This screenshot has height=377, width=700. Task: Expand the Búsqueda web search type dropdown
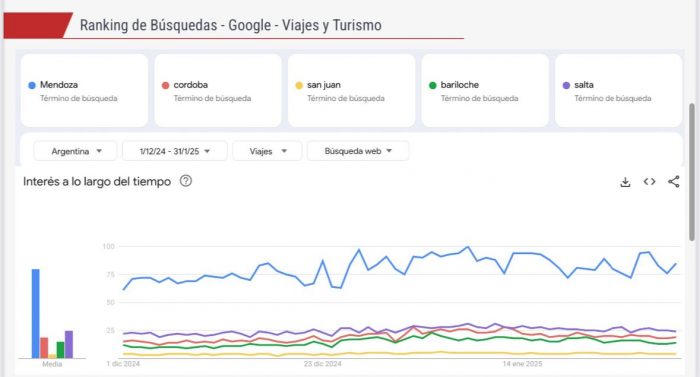click(x=358, y=151)
